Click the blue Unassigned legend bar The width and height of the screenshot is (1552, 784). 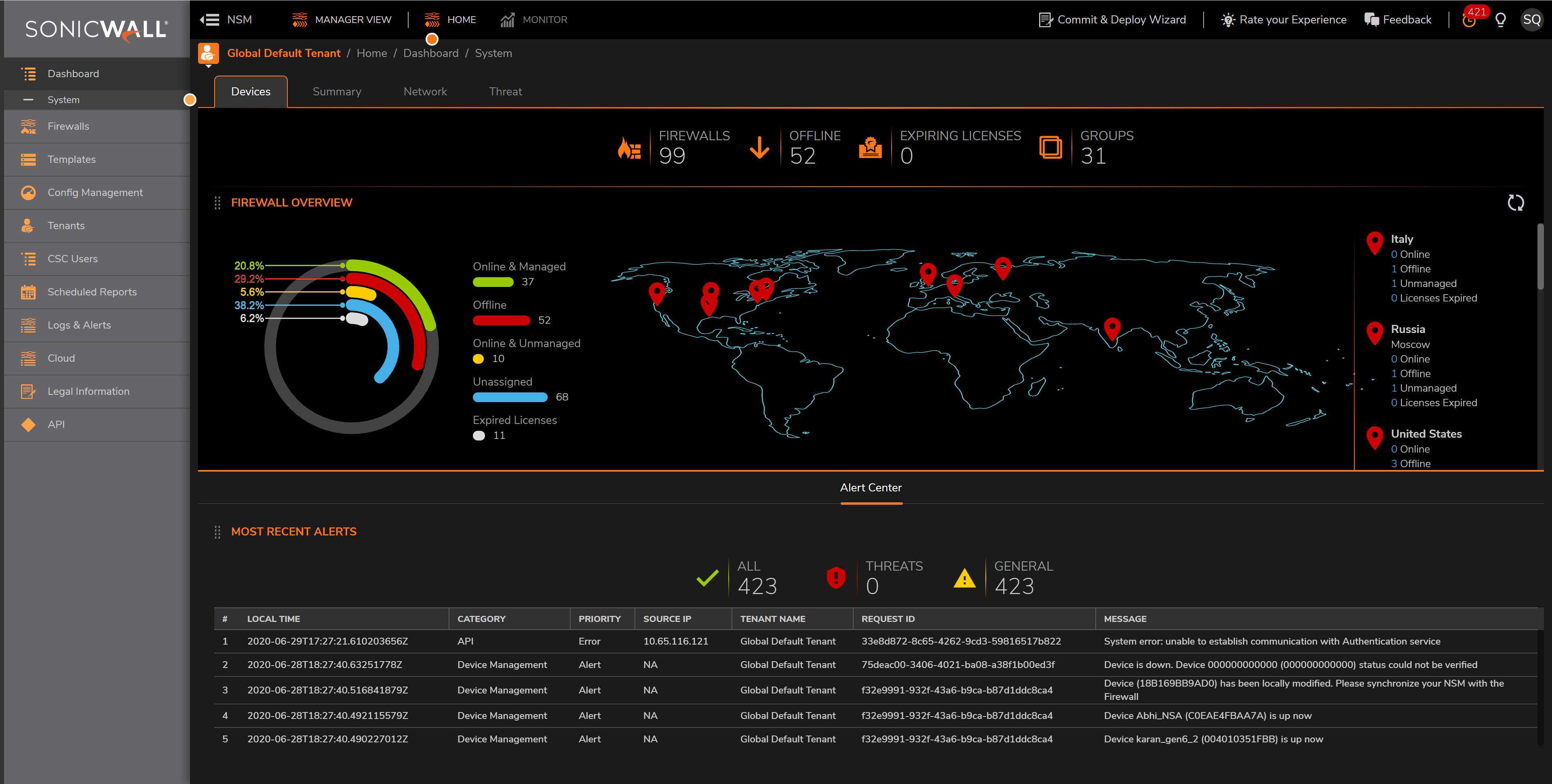coord(510,397)
